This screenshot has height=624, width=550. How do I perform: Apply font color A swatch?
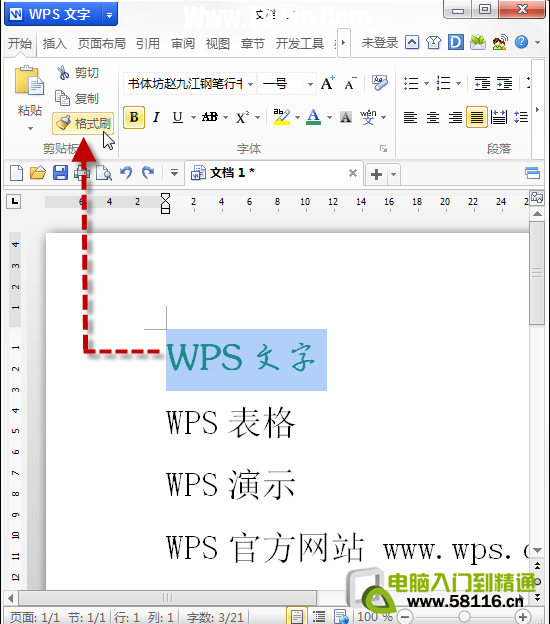(314, 117)
